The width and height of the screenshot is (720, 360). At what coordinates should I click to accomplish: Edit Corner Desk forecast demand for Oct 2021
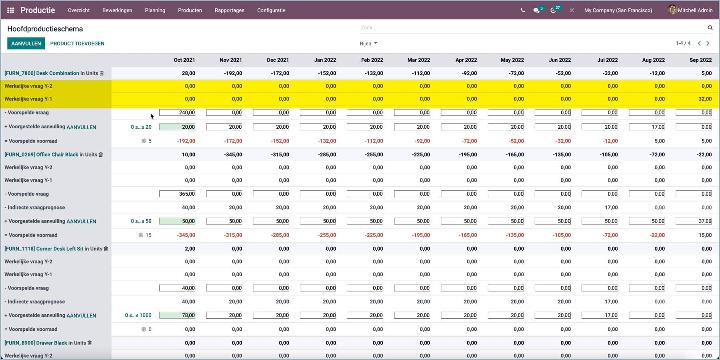177,288
